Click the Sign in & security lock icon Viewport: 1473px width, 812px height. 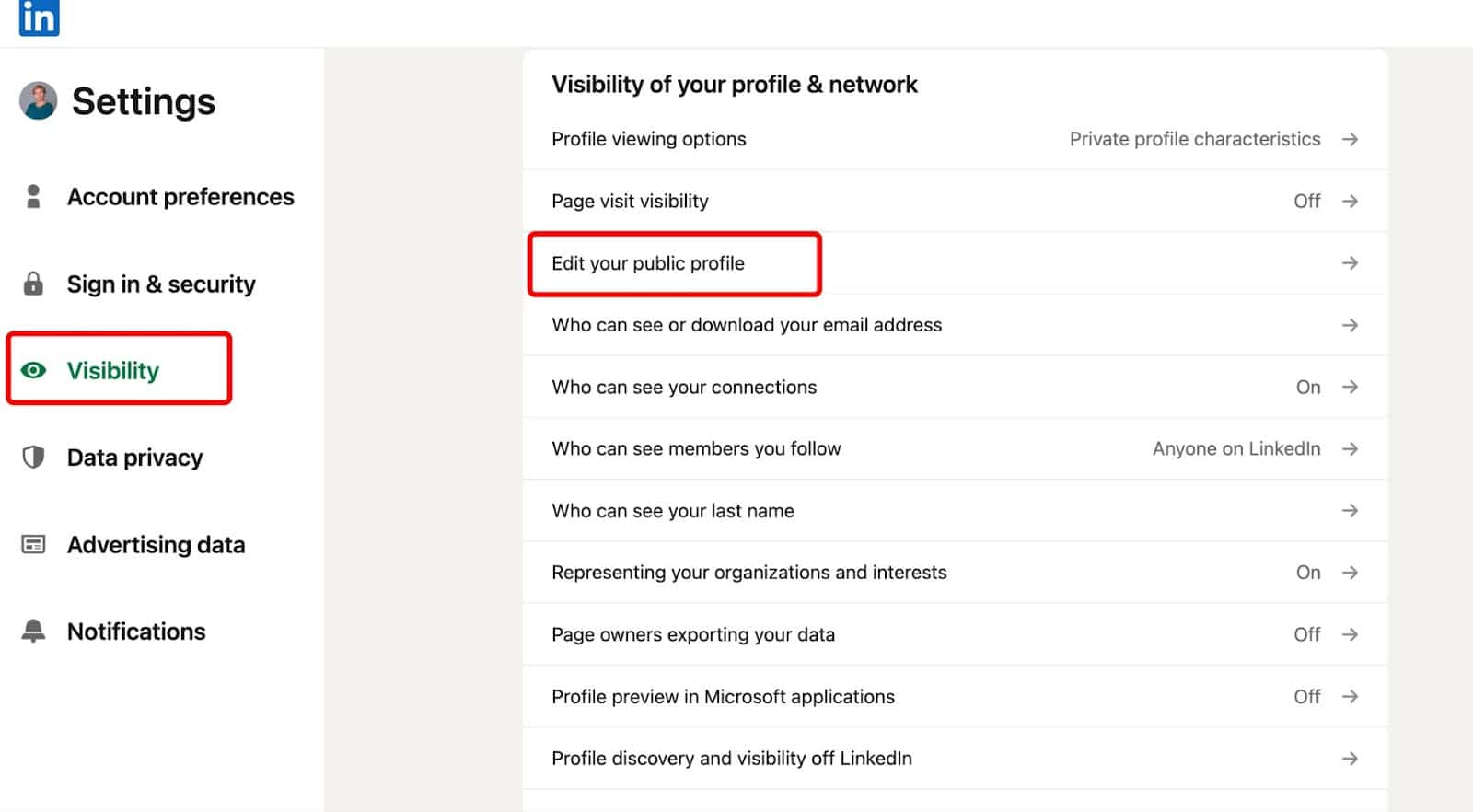[x=34, y=284]
